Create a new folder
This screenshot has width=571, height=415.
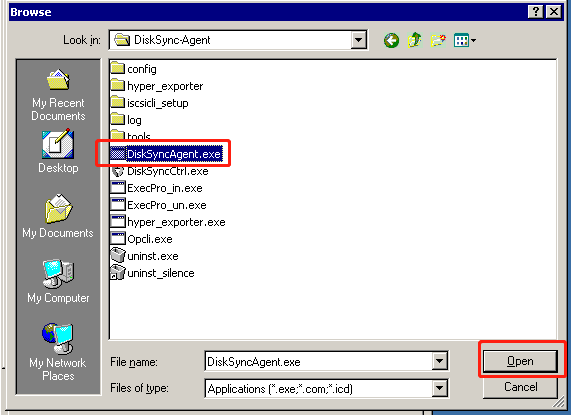click(x=438, y=40)
